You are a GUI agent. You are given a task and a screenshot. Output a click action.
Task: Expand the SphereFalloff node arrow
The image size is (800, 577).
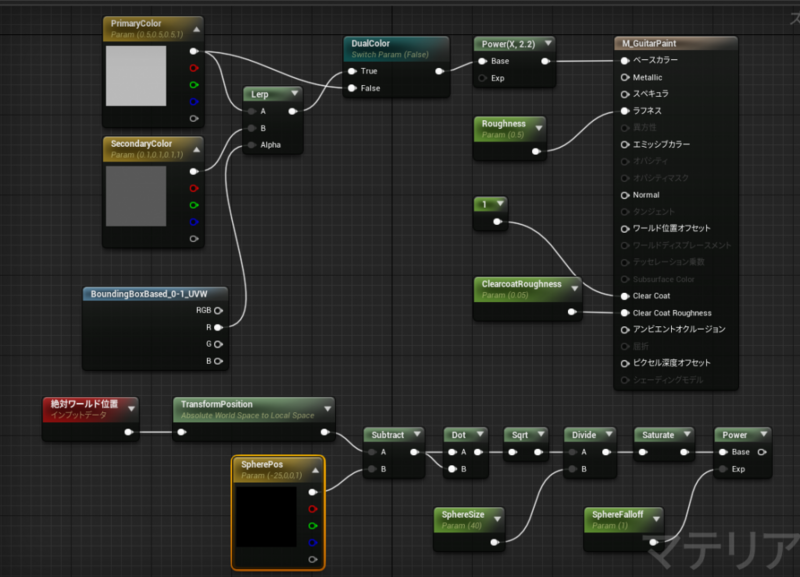coord(656,519)
